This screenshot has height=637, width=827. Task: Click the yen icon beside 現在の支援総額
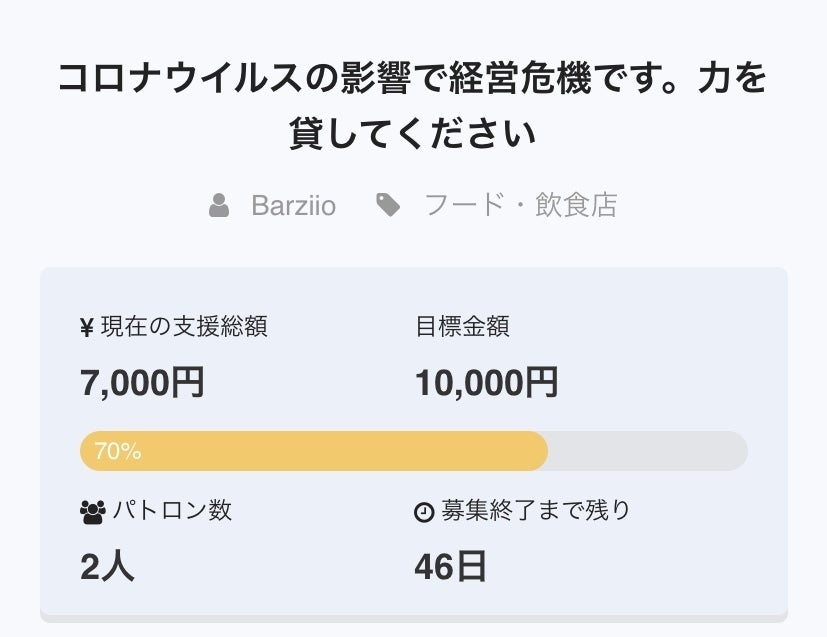[x=87, y=327]
